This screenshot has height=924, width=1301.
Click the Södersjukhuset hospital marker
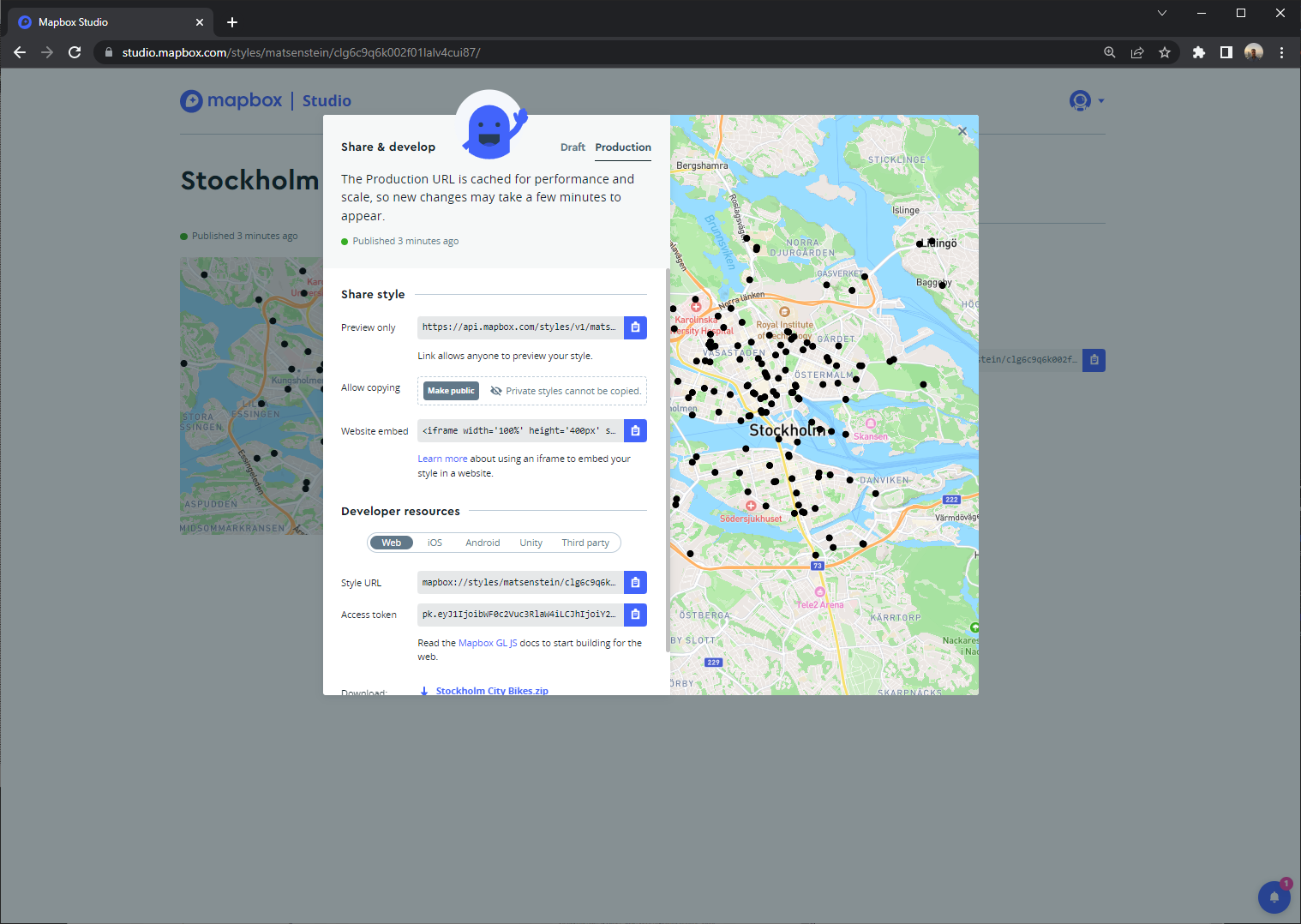(751, 506)
